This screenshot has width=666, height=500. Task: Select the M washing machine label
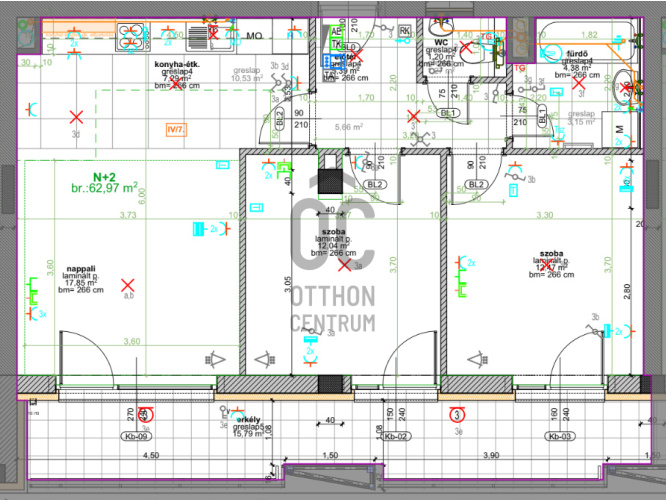[621, 129]
